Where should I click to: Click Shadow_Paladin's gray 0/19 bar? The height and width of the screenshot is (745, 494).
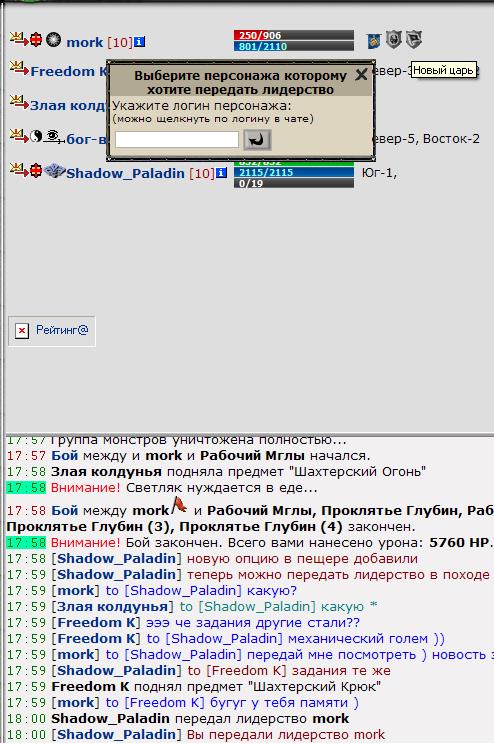coord(294,183)
